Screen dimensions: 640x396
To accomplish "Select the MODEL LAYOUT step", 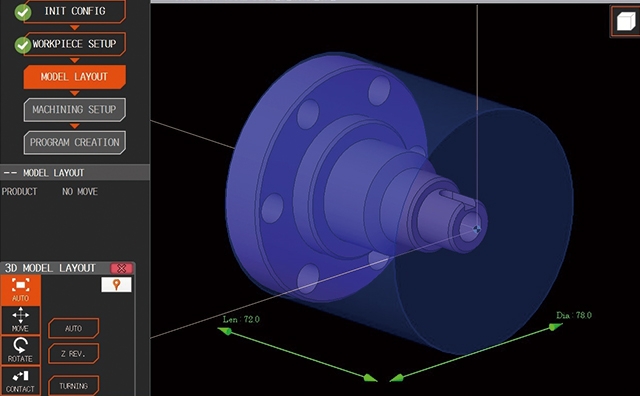I will (74, 77).
